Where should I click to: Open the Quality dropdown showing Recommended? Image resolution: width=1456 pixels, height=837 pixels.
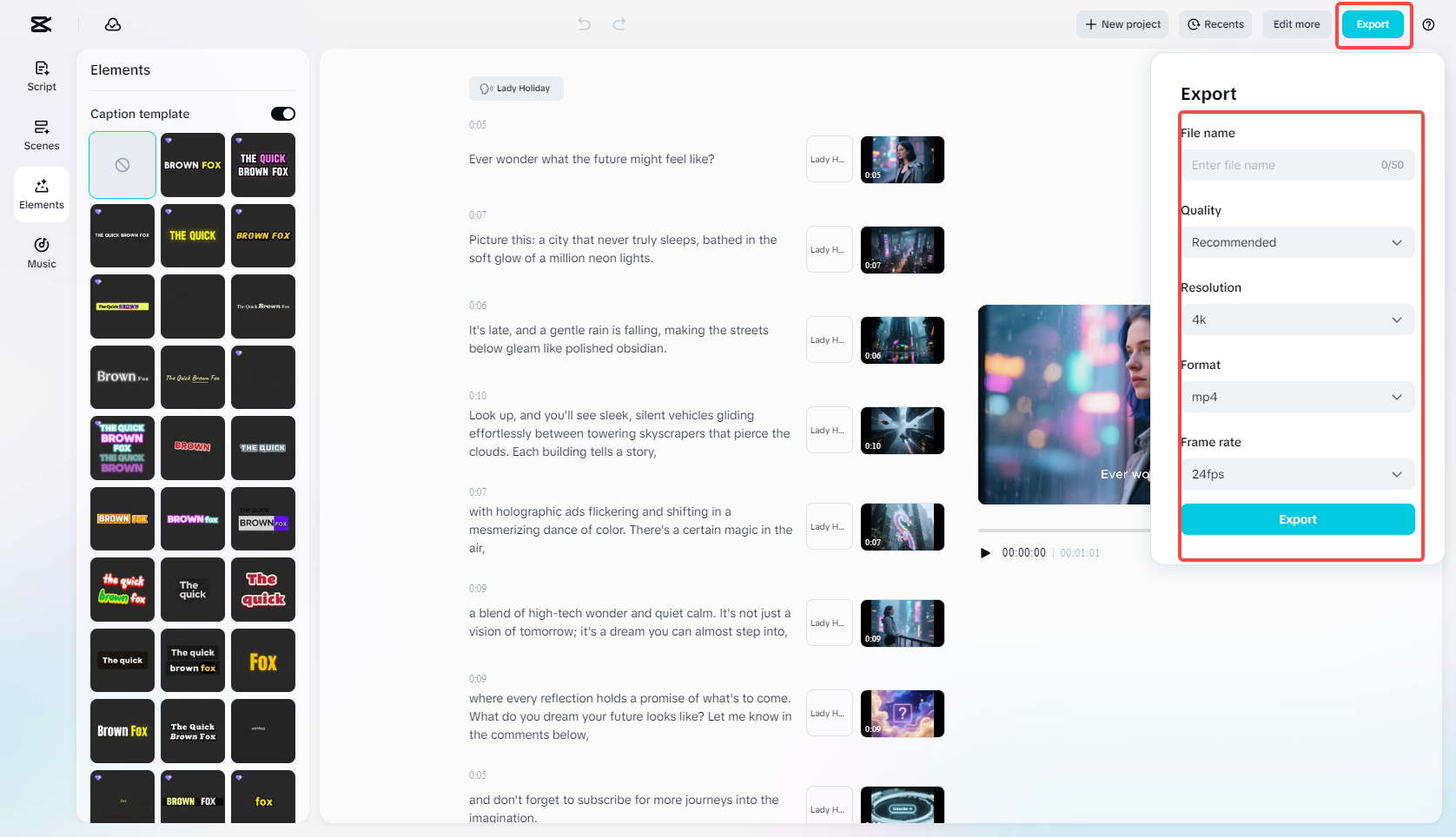click(1297, 242)
